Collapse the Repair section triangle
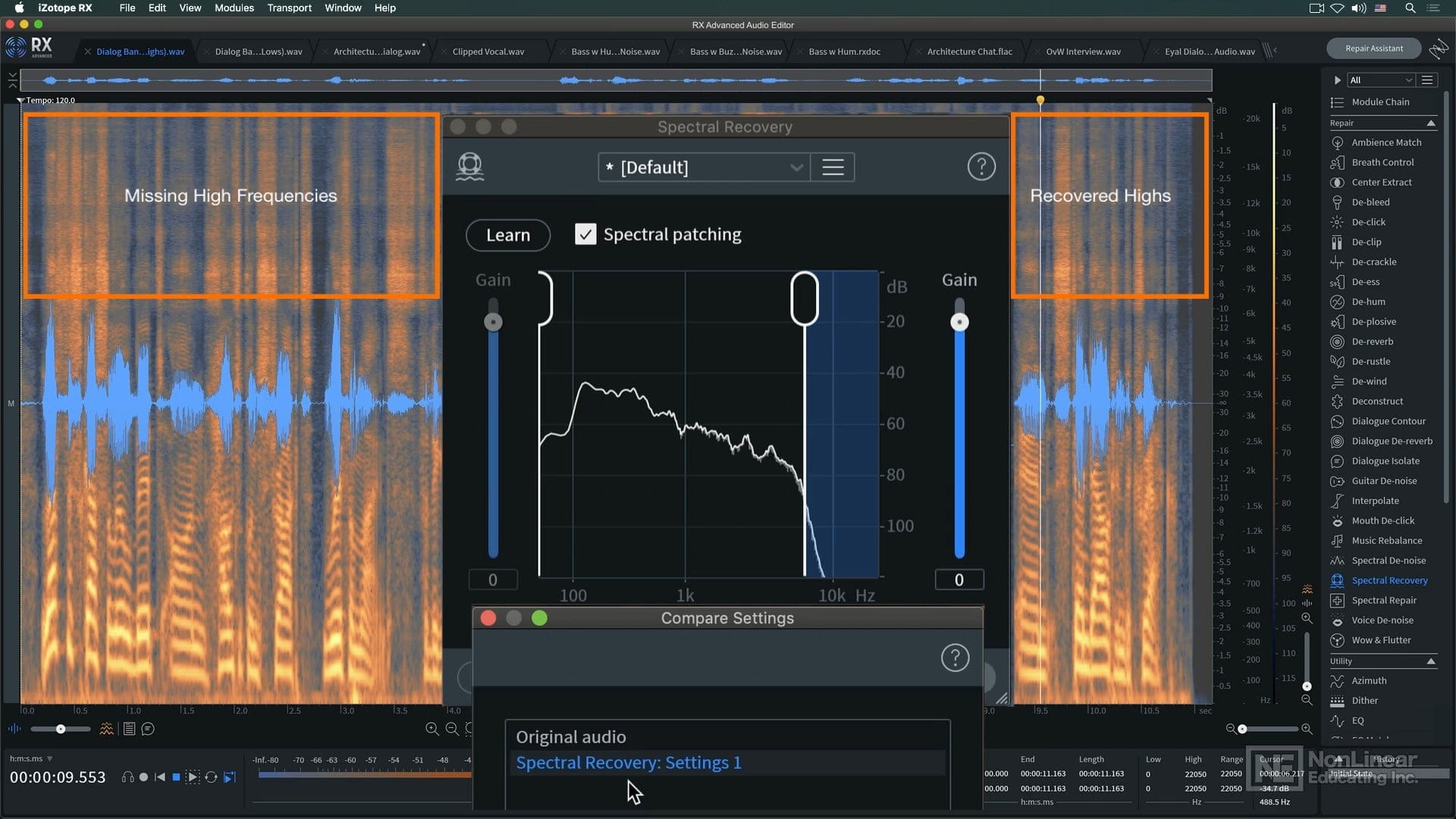The height and width of the screenshot is (819, 1456). (1431, 123)
